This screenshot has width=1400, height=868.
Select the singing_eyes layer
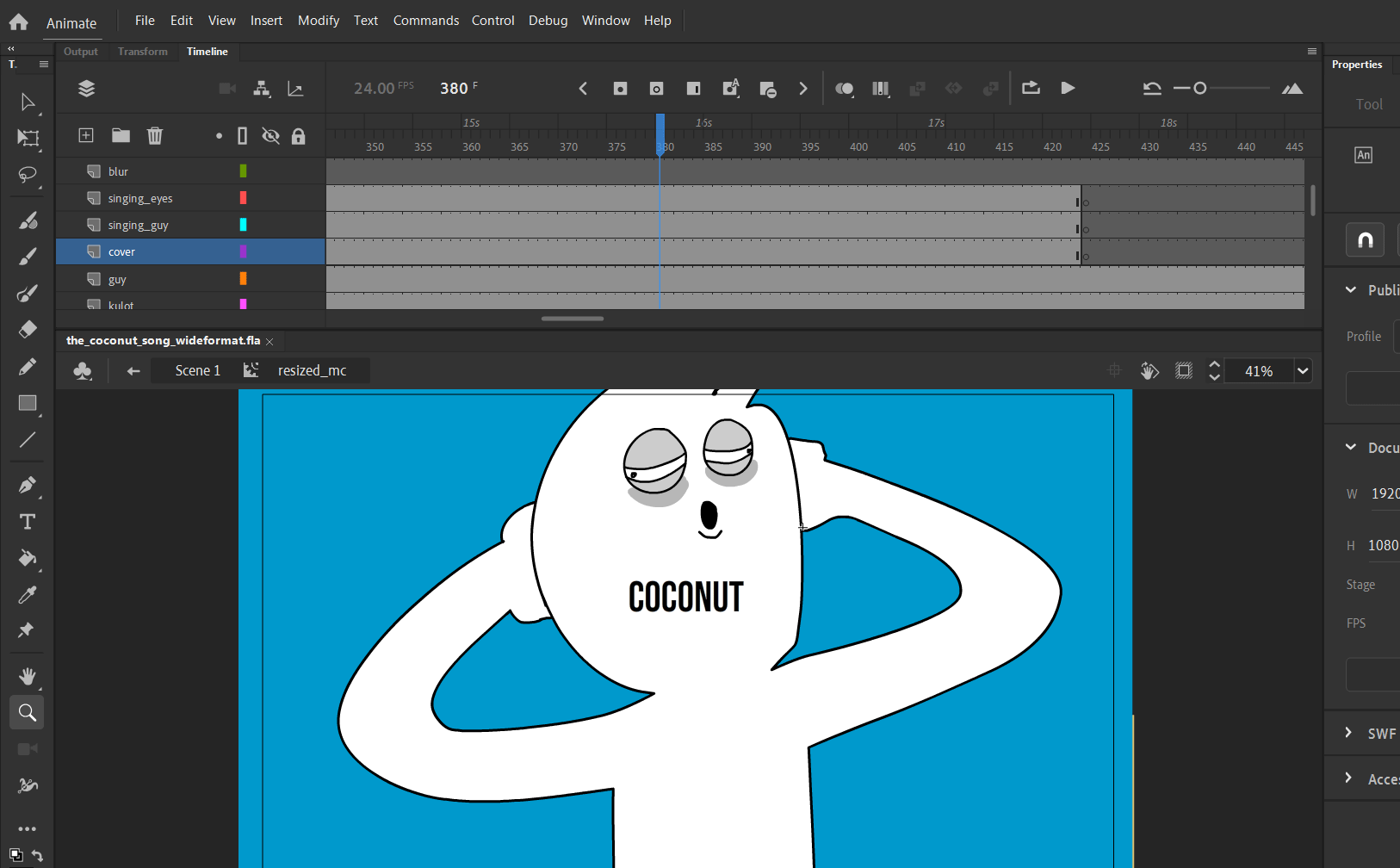click(x=190, y=198)
